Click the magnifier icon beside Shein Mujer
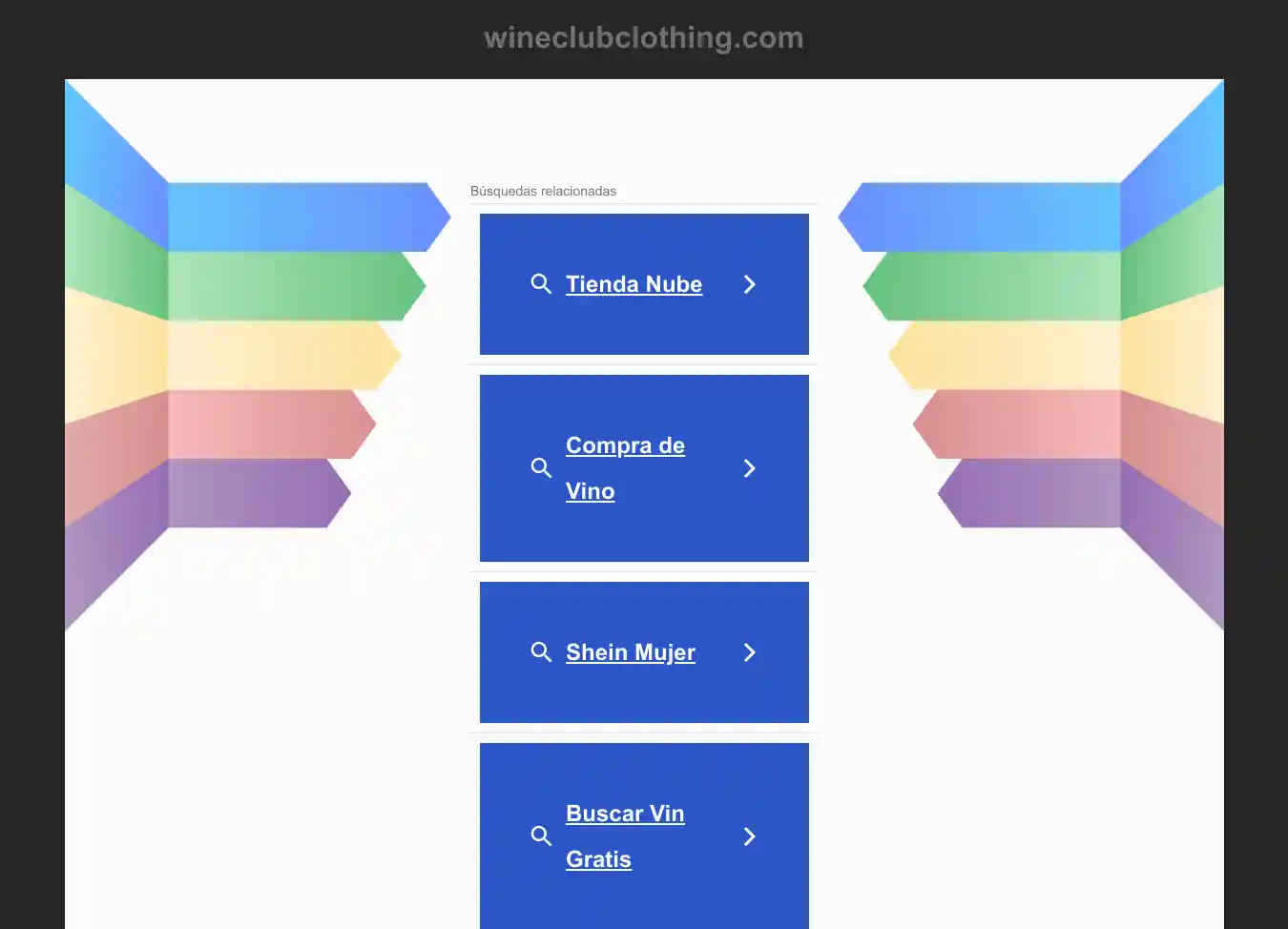The image size is (1288, 929). tap(541, 652)
